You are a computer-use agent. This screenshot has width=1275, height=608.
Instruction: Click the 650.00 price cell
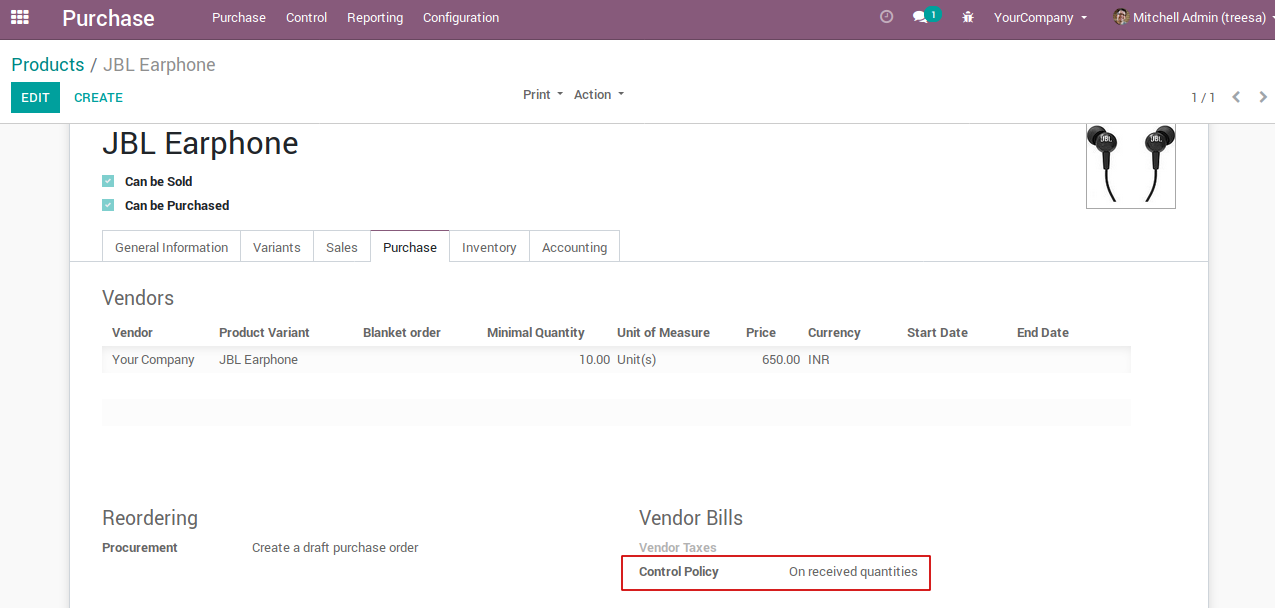click(781, 360)
